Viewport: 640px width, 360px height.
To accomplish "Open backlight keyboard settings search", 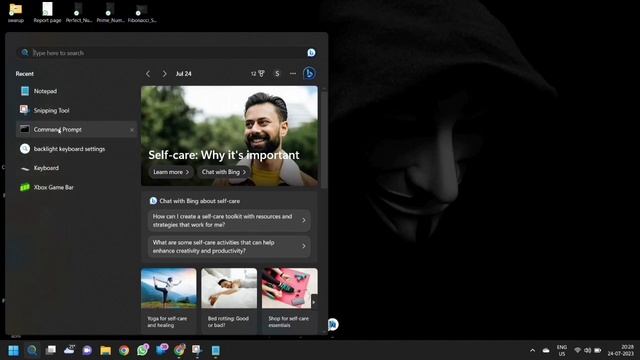I will click(x=76, y=149).
